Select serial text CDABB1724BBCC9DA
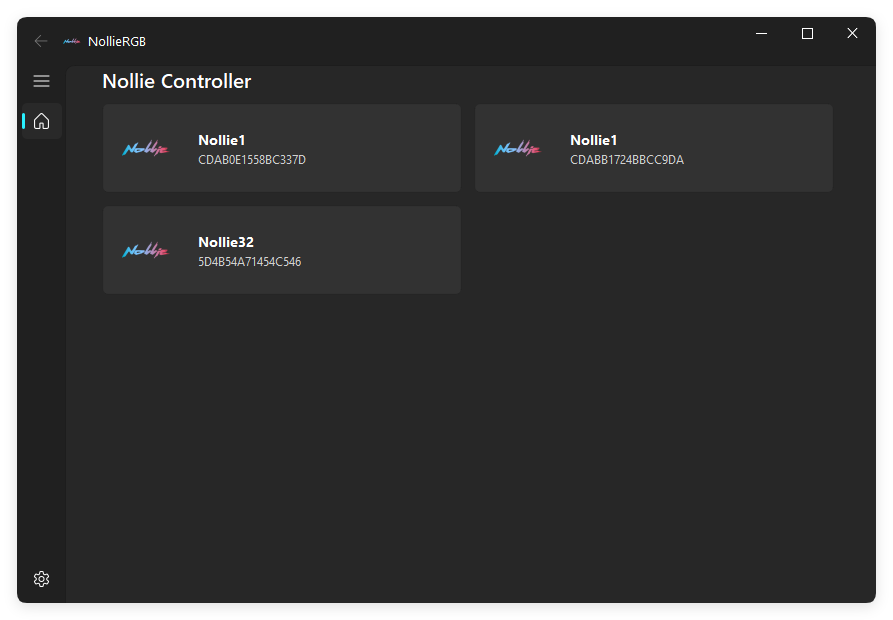 pyautogui.click(x=627, y=160)
